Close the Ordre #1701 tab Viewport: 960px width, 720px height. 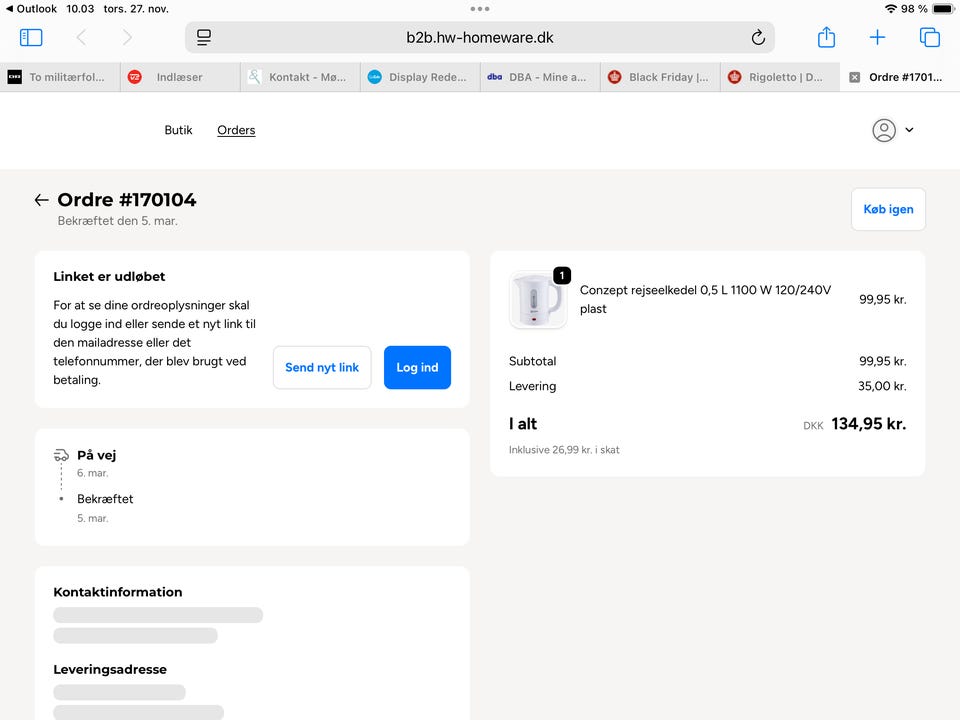pos(854,77)
